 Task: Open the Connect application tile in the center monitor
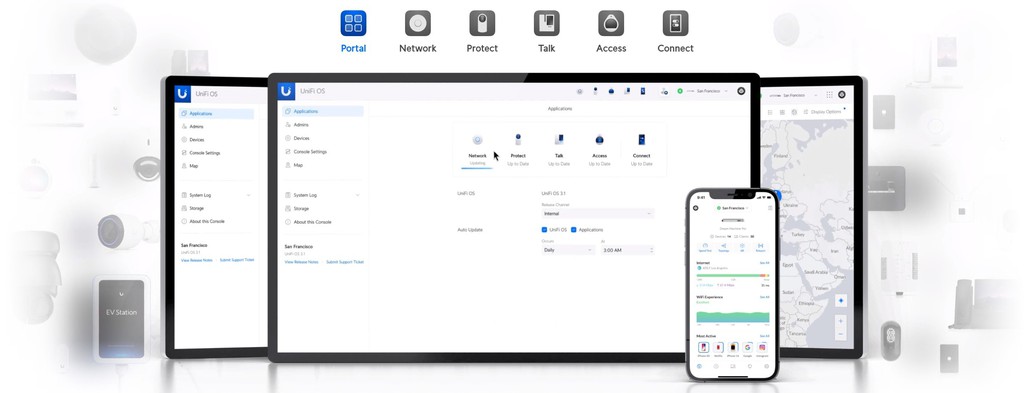point(641,149)
